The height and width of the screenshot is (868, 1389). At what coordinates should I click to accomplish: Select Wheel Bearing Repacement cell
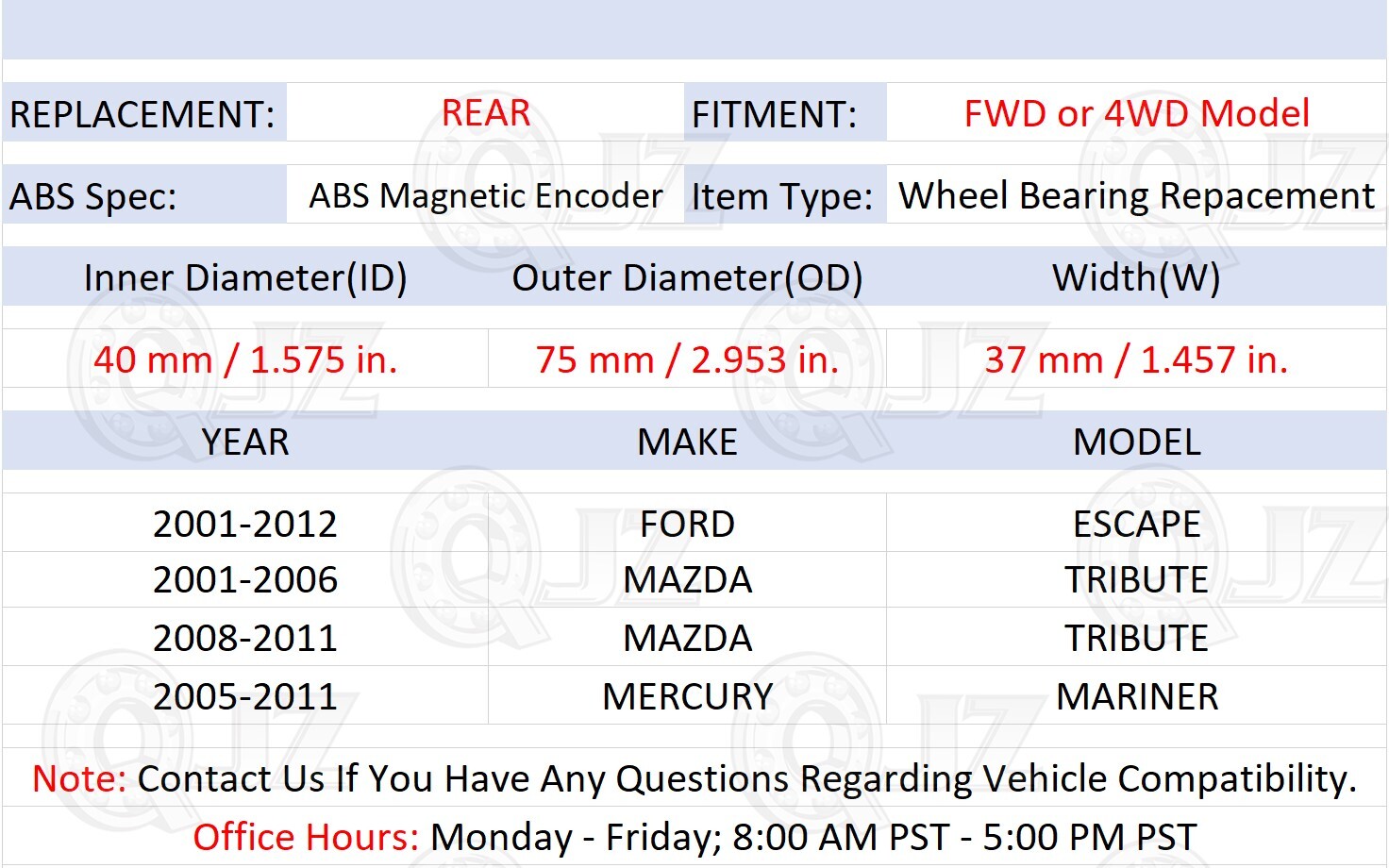pyautogui.click(x=1136, y=195)
